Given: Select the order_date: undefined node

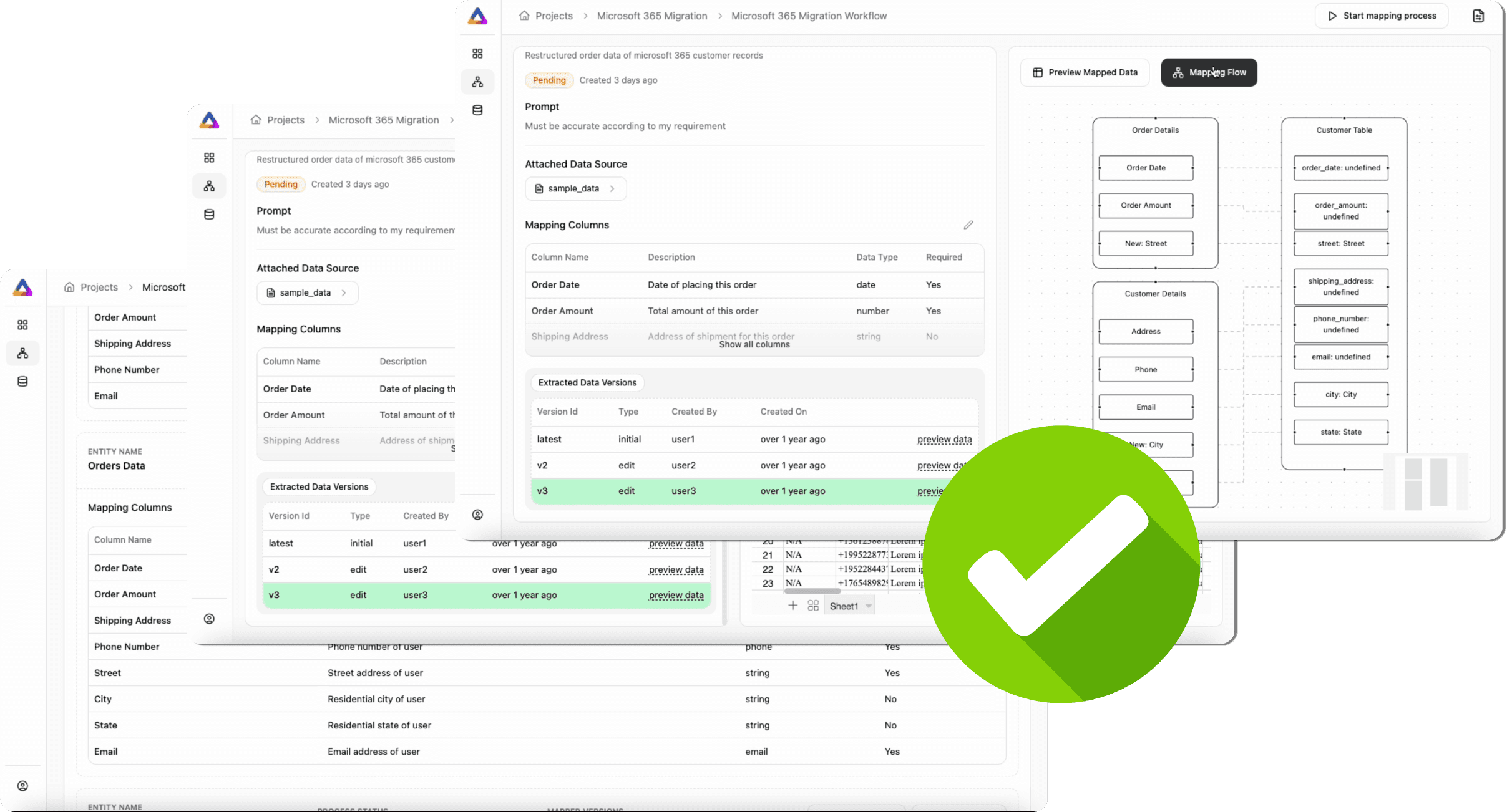Looking at the screenshot, I should point(1341,168).
